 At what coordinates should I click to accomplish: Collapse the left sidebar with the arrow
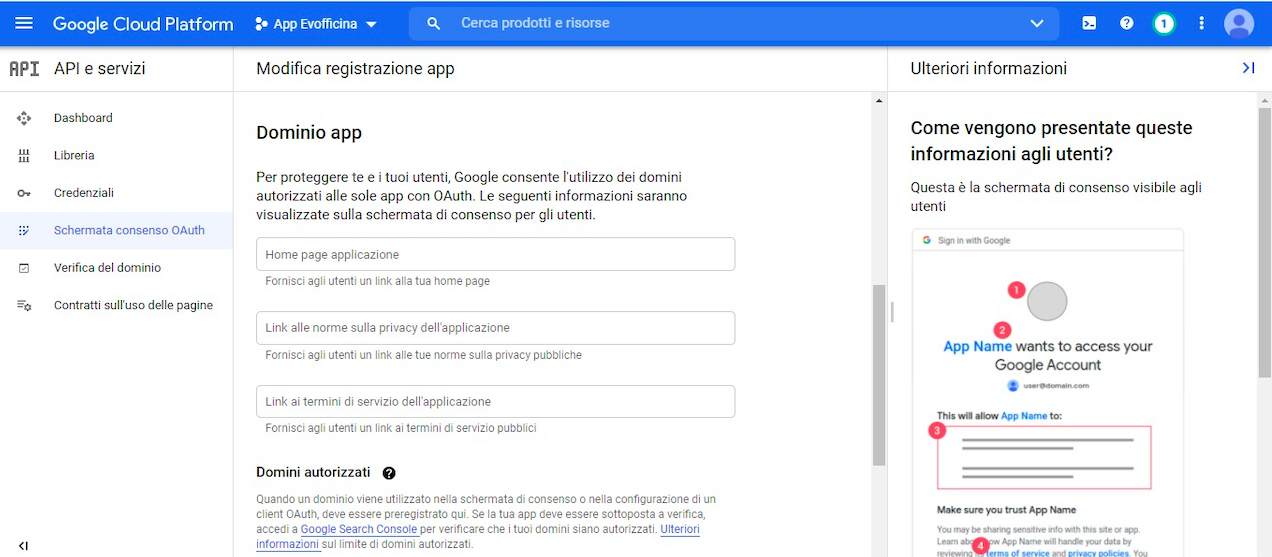(x=23, y=546)
